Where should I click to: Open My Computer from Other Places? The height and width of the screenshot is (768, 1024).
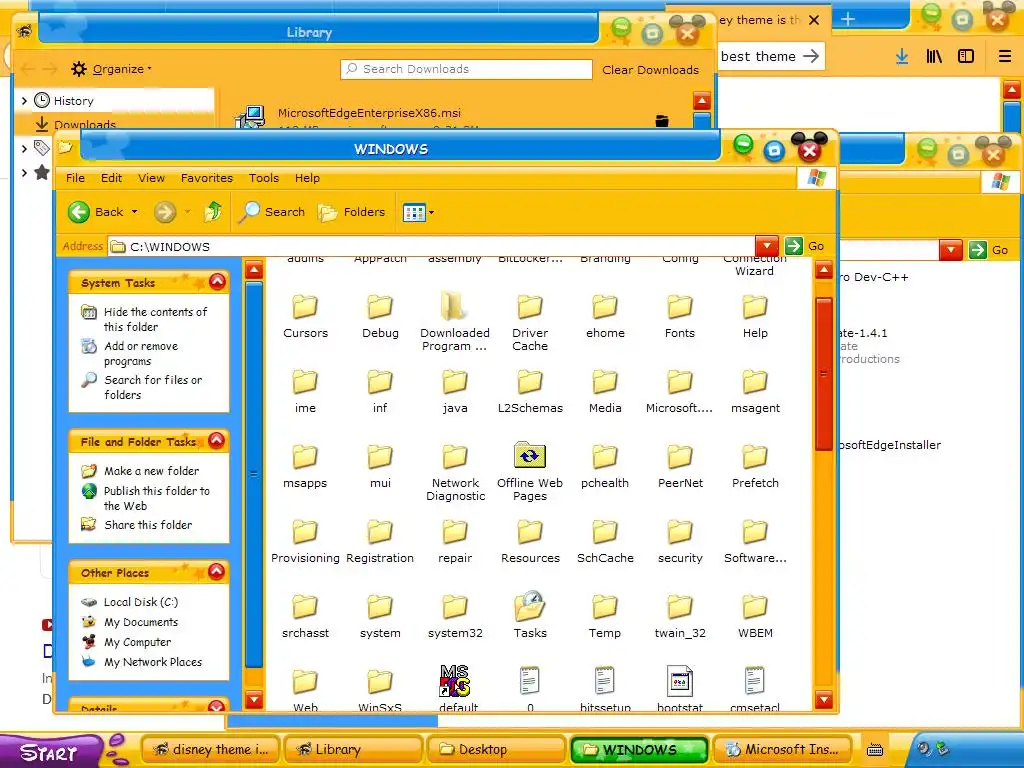(137, 642)
